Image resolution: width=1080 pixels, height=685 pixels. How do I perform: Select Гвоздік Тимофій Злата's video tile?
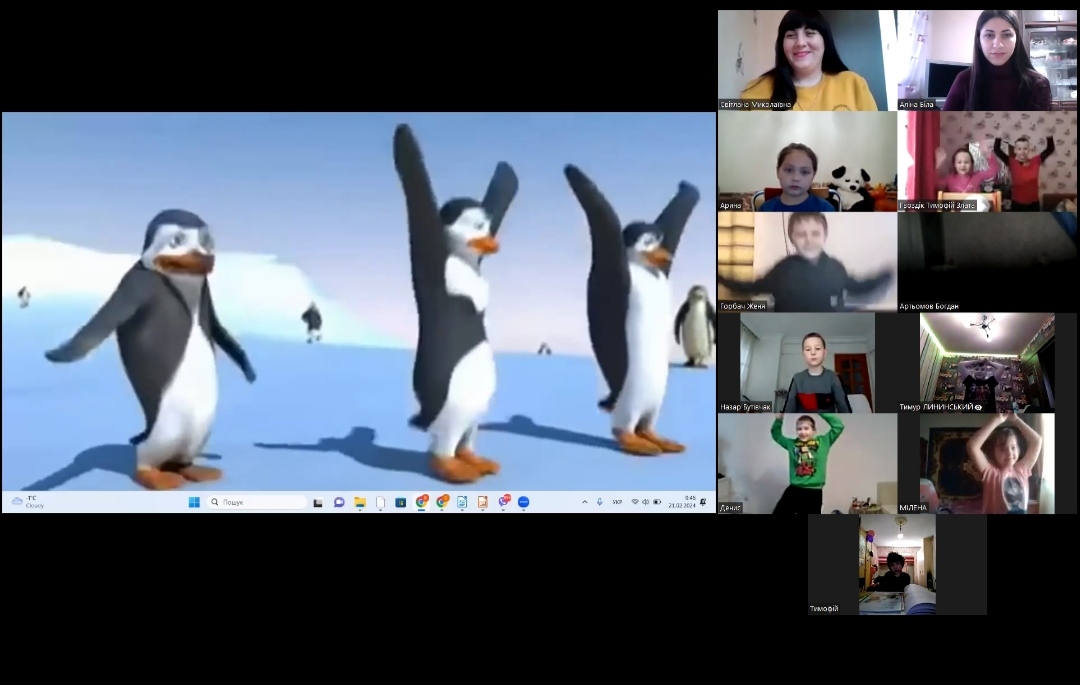click(x=987, y=161)
